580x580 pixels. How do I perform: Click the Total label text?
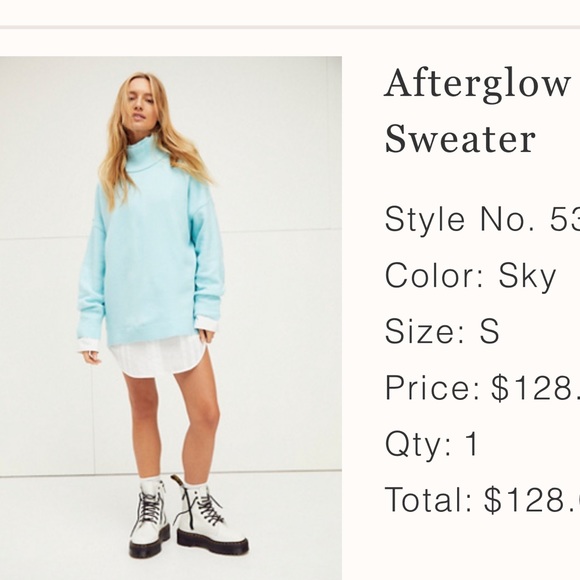pyautogui.click(x=429, y=500)
